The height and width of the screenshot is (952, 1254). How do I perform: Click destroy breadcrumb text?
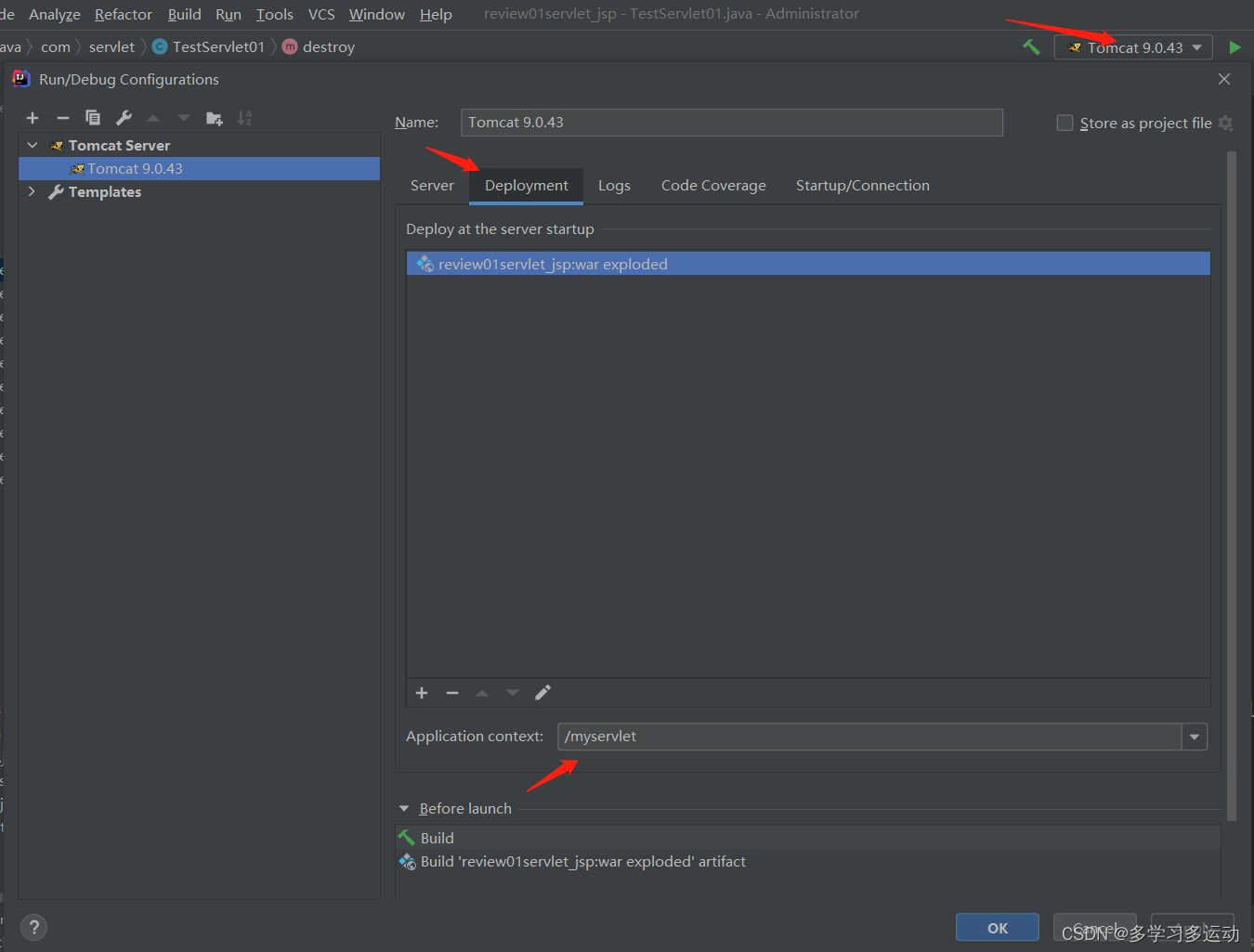(x=329, y=46)
